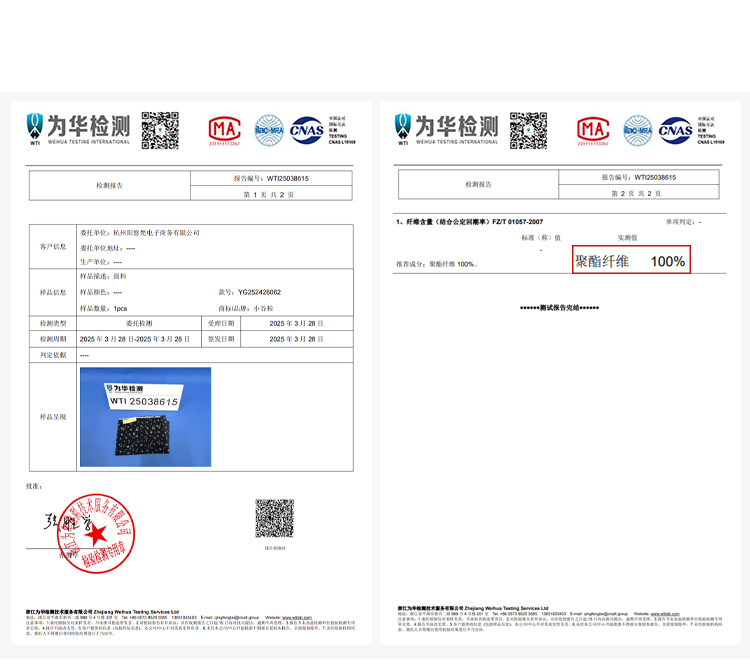Click the WTI logo on page 1
750x664 pixels.
coord(35,128)
